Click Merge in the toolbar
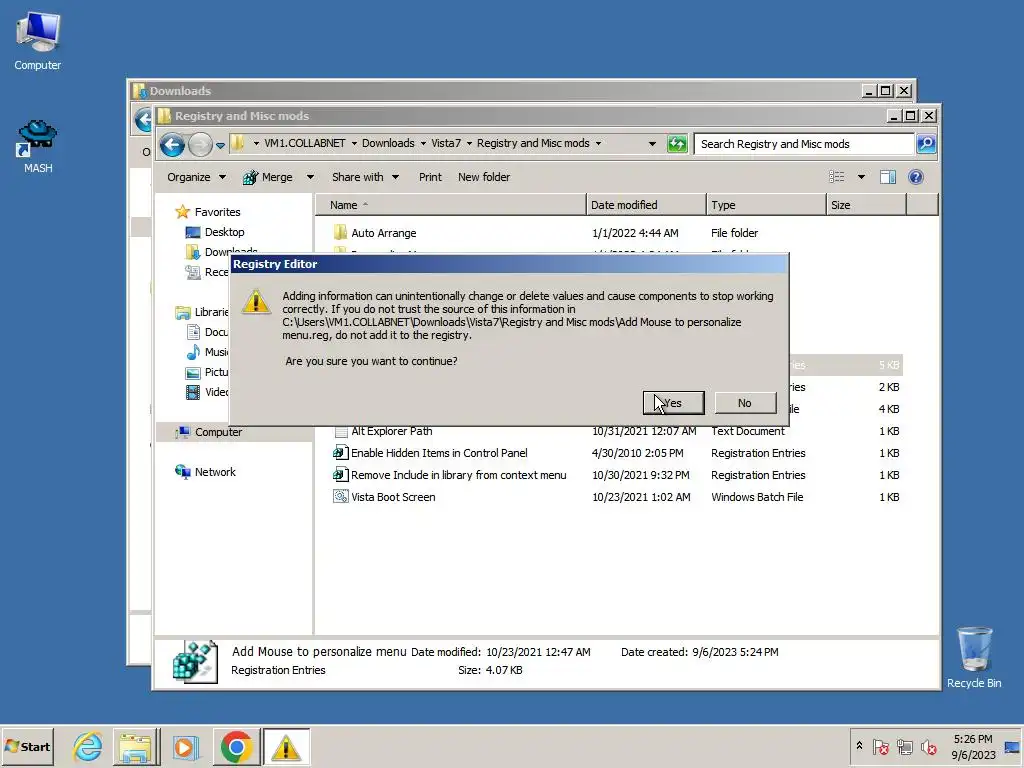 click(x=268, y=177)
